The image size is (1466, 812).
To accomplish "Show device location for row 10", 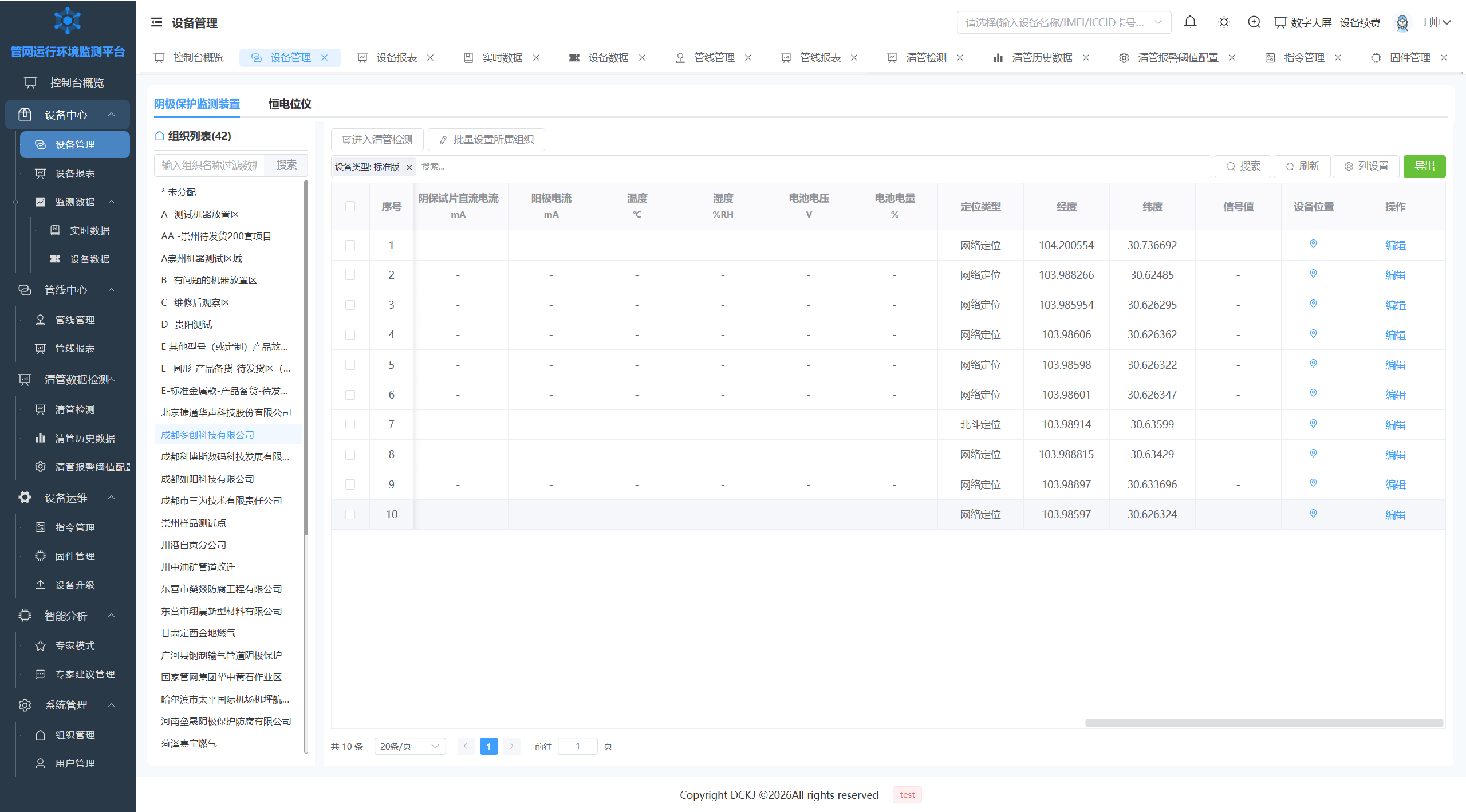I will 1313,514.
